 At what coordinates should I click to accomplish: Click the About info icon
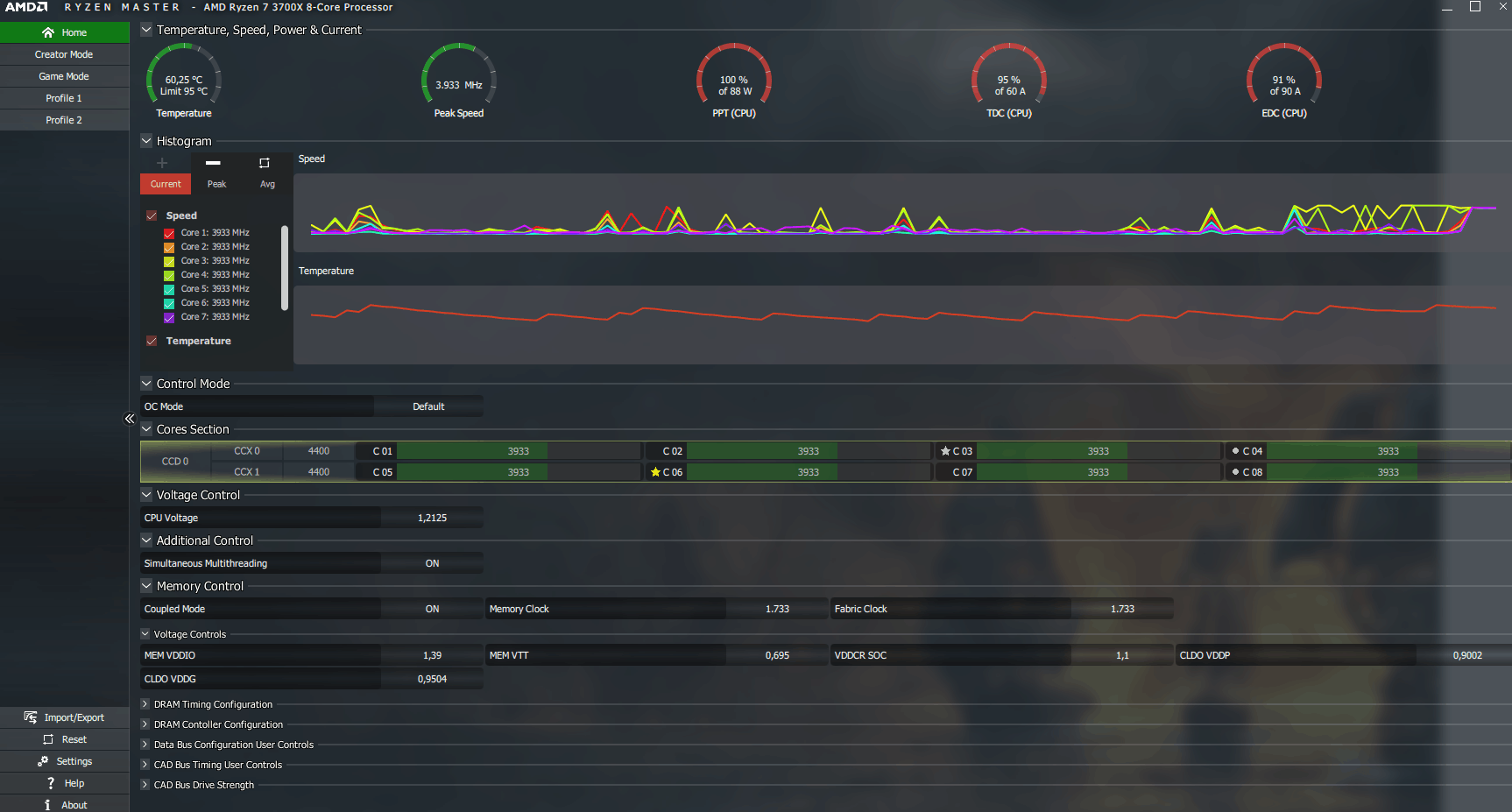click(47, 805)
